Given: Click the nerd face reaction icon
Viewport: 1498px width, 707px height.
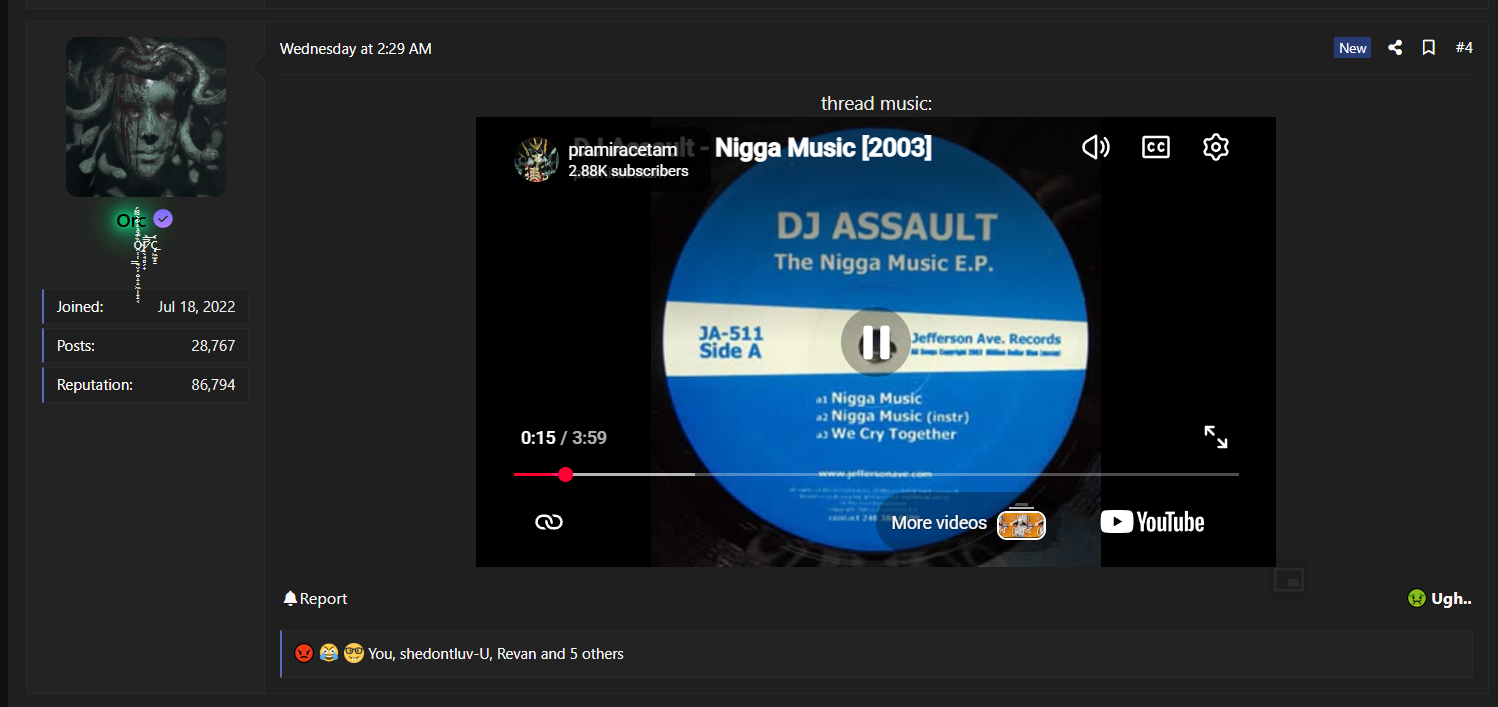Looking at the screenshot, I should [x=353, y=653].
